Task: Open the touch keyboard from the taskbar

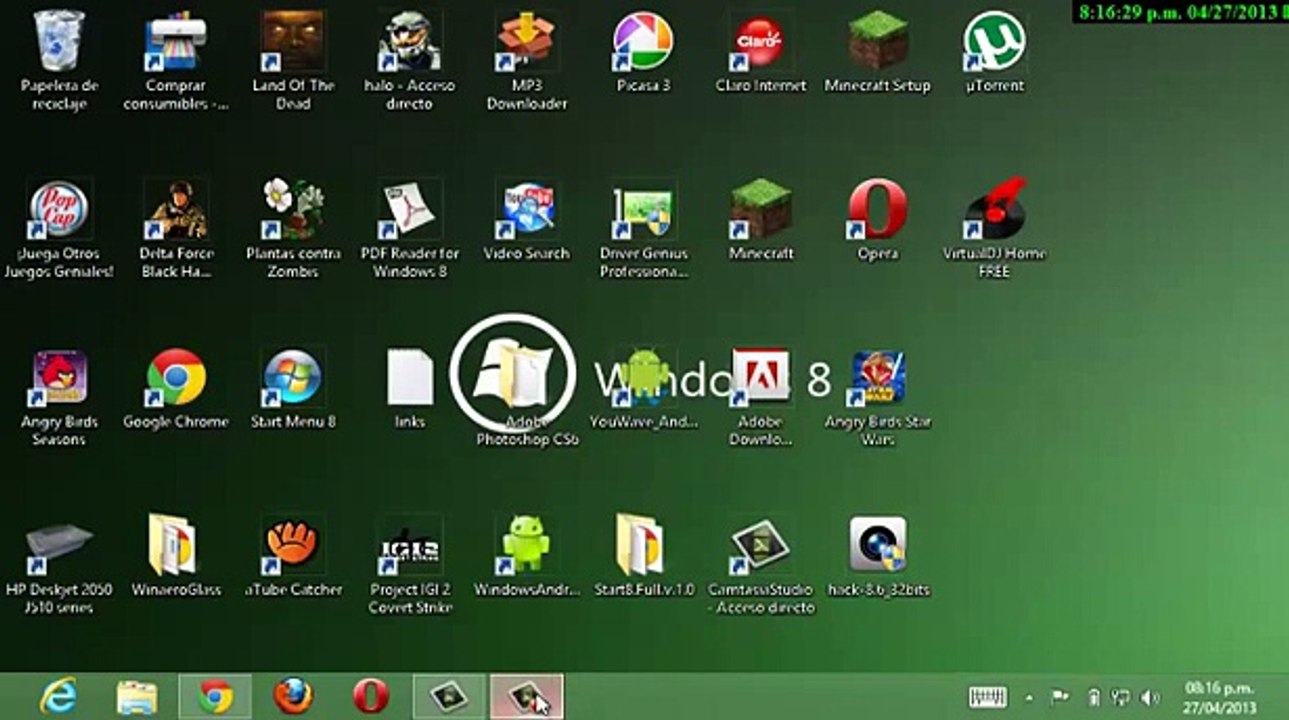Action: pos(988,697)
